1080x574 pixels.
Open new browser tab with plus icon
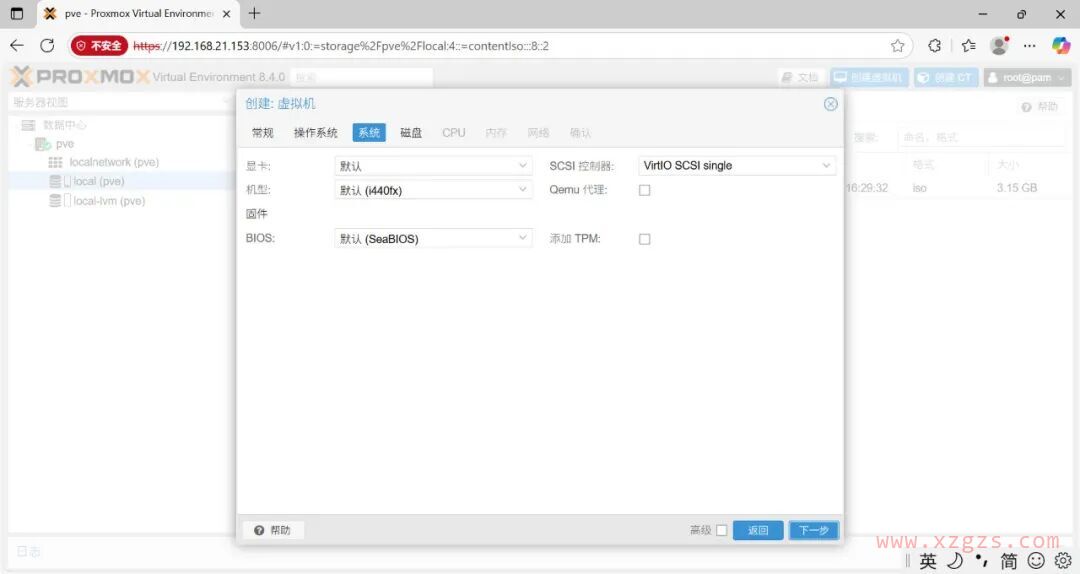[x=254, y=14]
